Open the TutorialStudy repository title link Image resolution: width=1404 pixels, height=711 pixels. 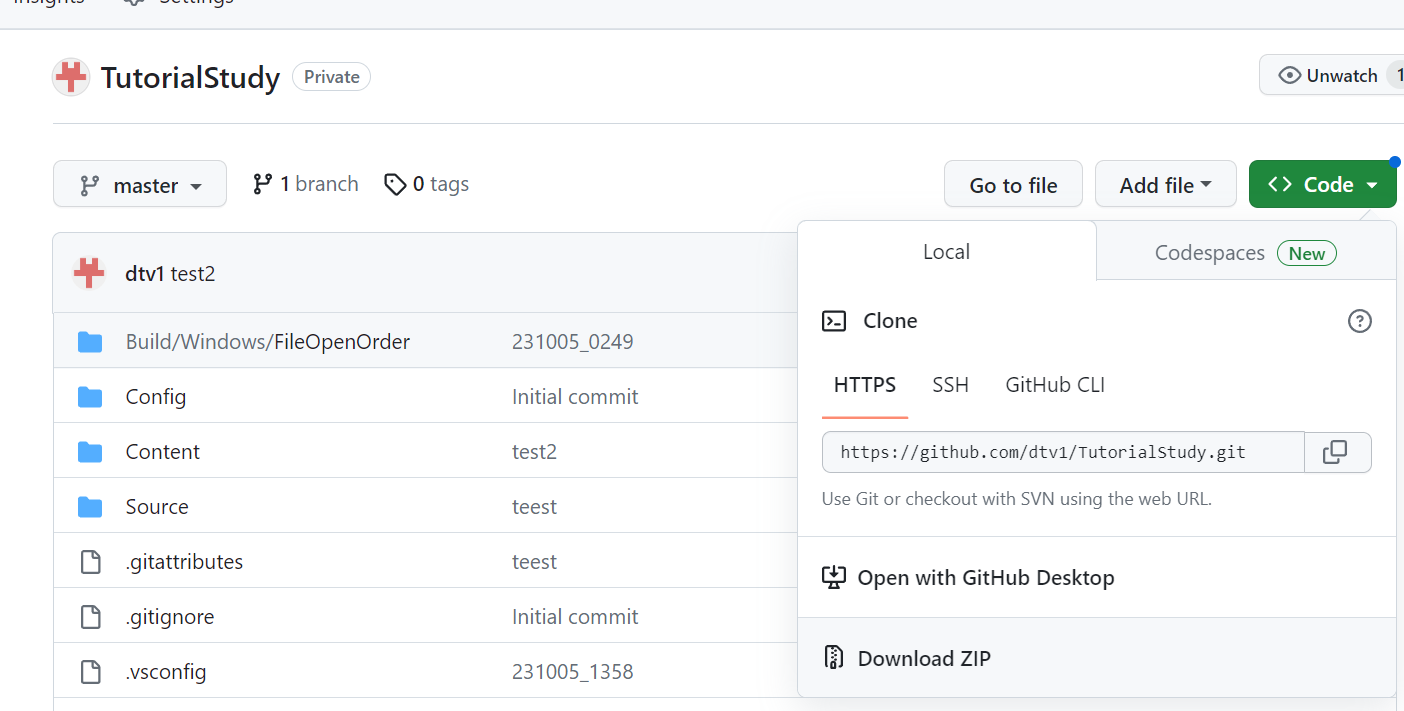point(190,77)
